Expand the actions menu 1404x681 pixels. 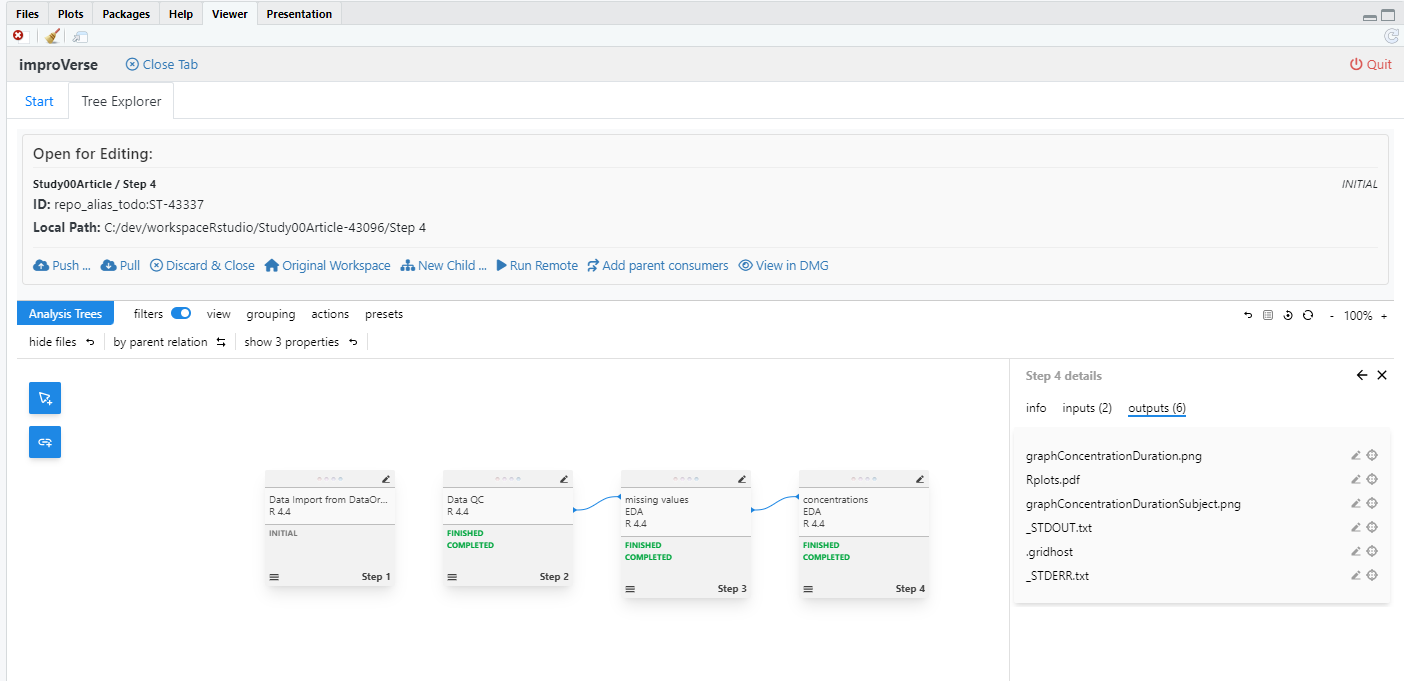tap(330, 314)
